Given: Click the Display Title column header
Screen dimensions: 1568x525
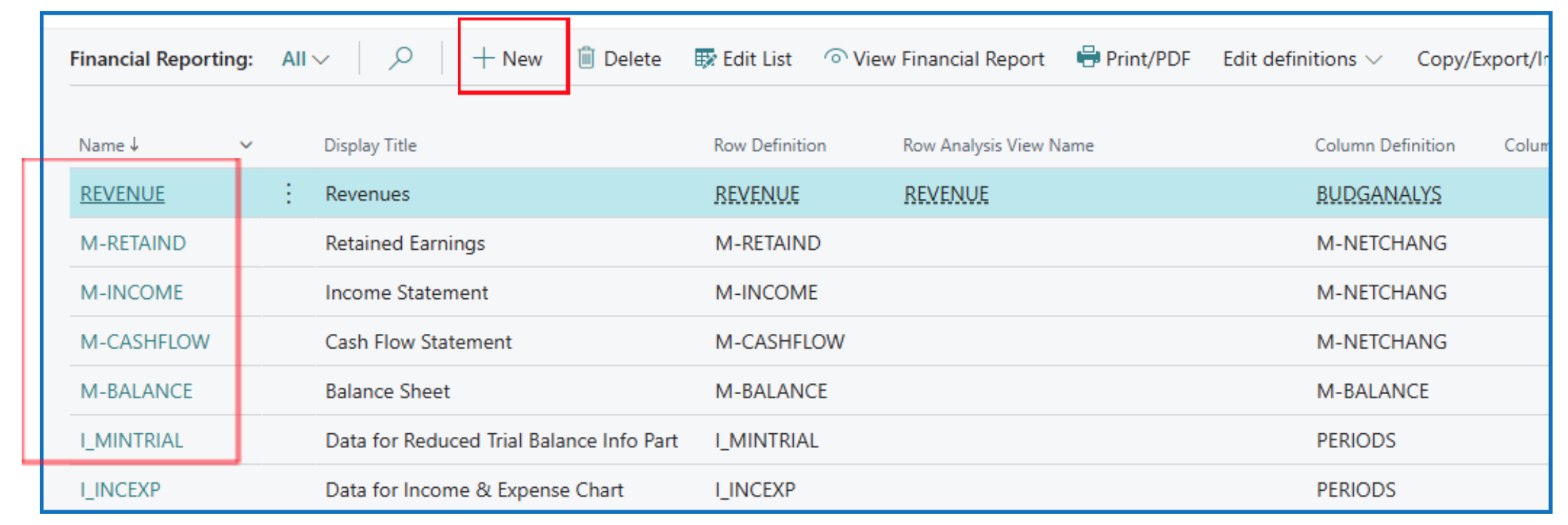Looking at the screenshot, I should coord(370,146).
